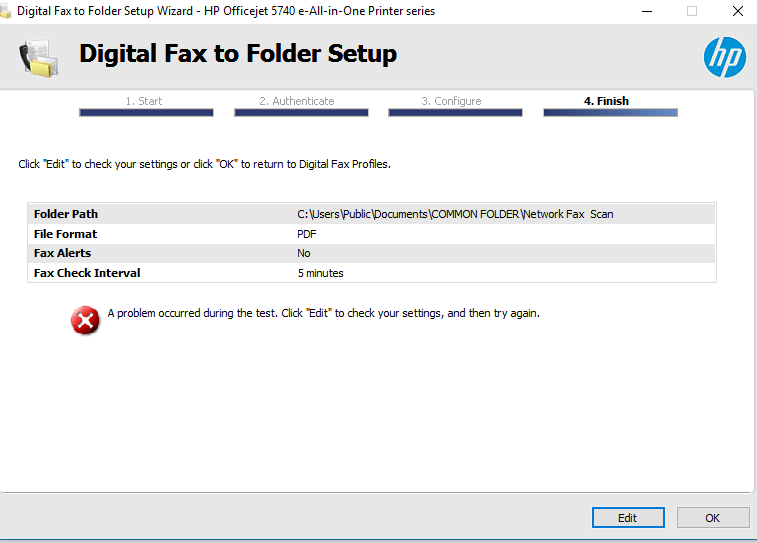Click the HP logo icon
Image resolution: width=757 pixels, height=543 pixels.
[x=725, y=57]
